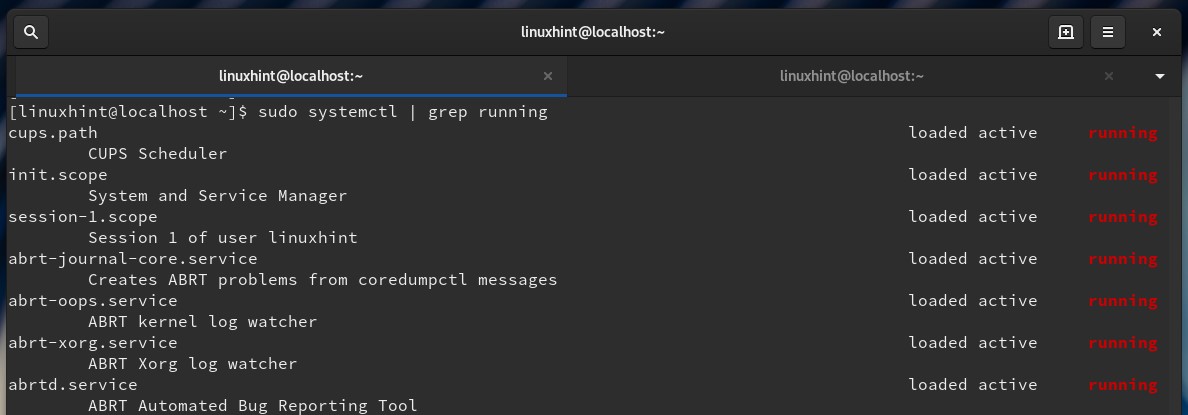Open the hamburger menu
The width and height of the screenshot is (1188, 415).
coord(1108,32)
